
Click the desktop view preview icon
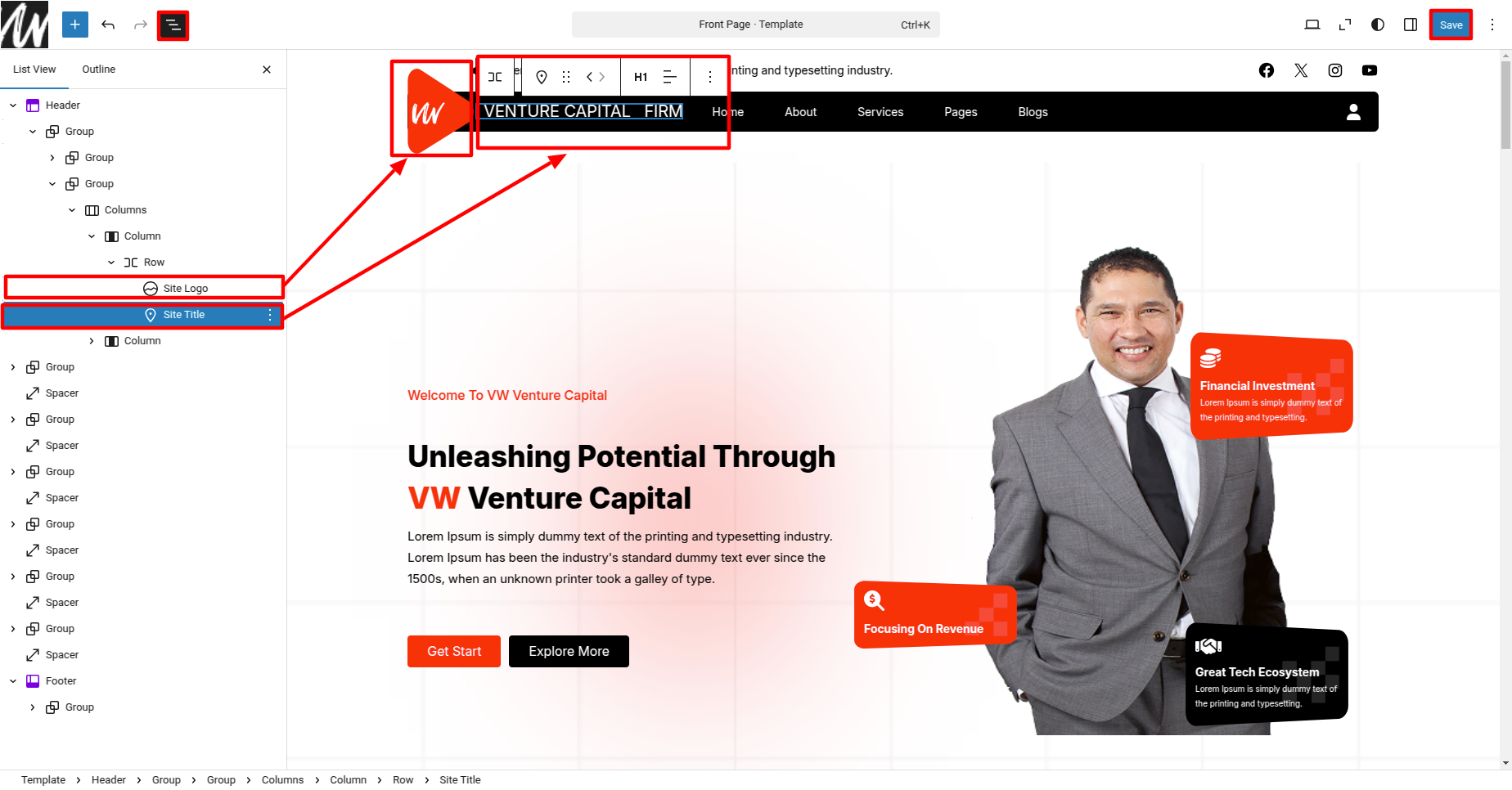[x=1312, y=25]
